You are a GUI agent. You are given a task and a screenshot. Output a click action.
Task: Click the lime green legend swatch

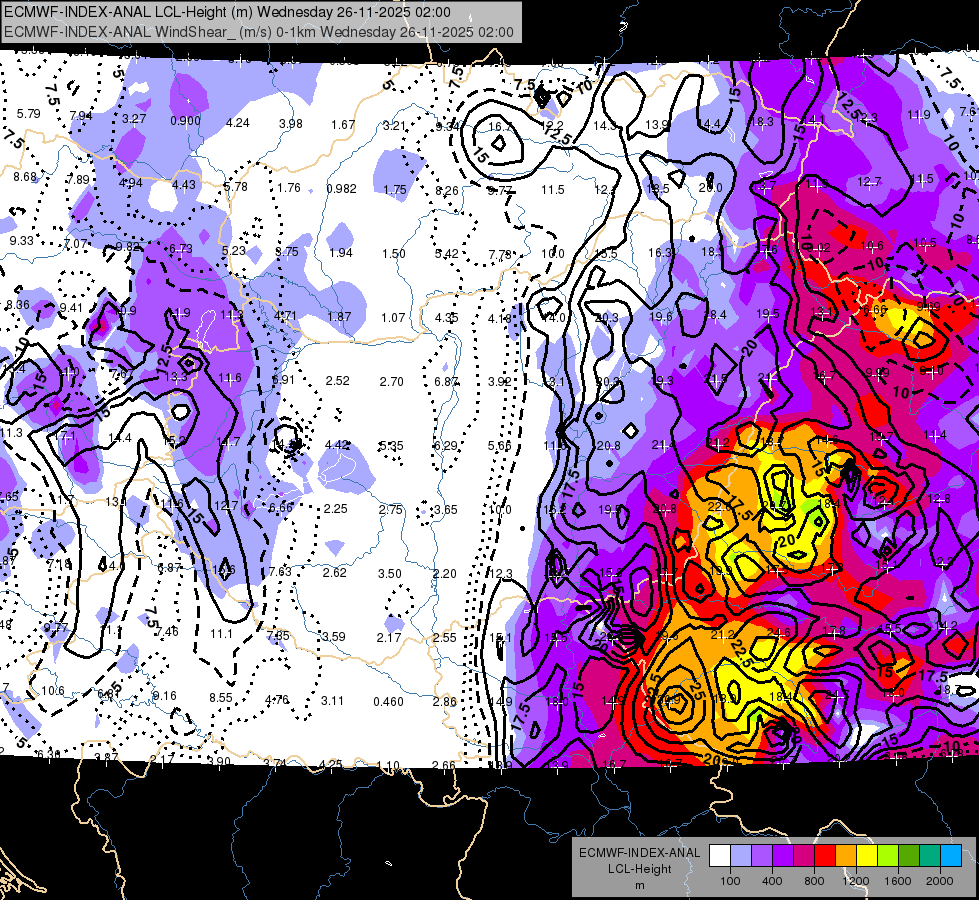(x=888, y=856)
